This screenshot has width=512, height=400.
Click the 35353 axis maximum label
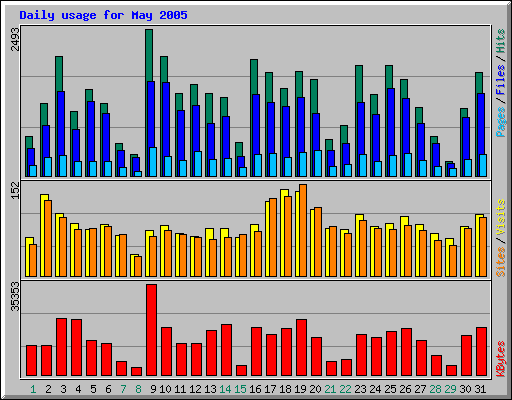15,296
